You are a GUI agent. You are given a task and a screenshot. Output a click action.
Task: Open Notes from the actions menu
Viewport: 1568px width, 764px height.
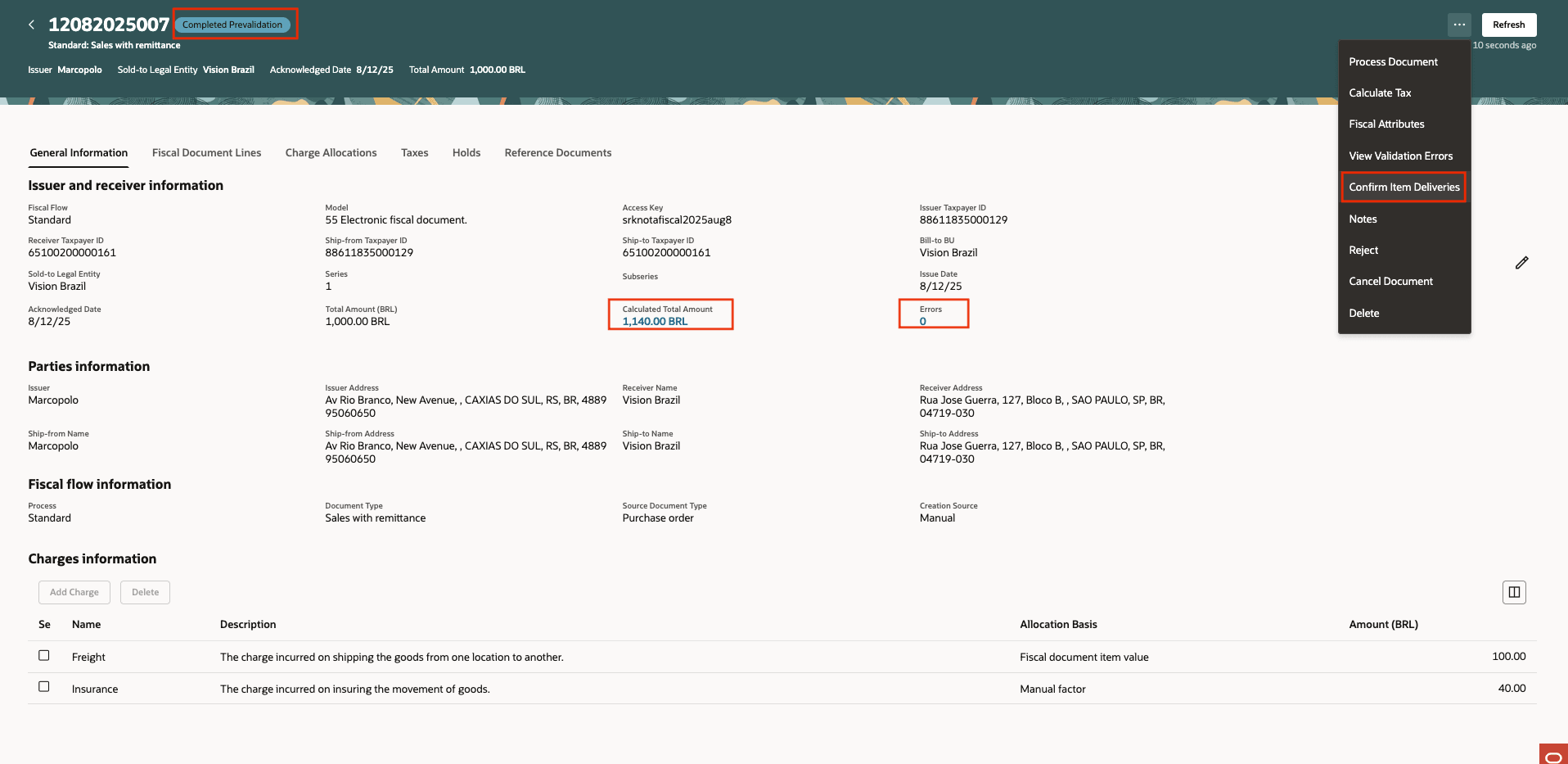[1363, 219]
